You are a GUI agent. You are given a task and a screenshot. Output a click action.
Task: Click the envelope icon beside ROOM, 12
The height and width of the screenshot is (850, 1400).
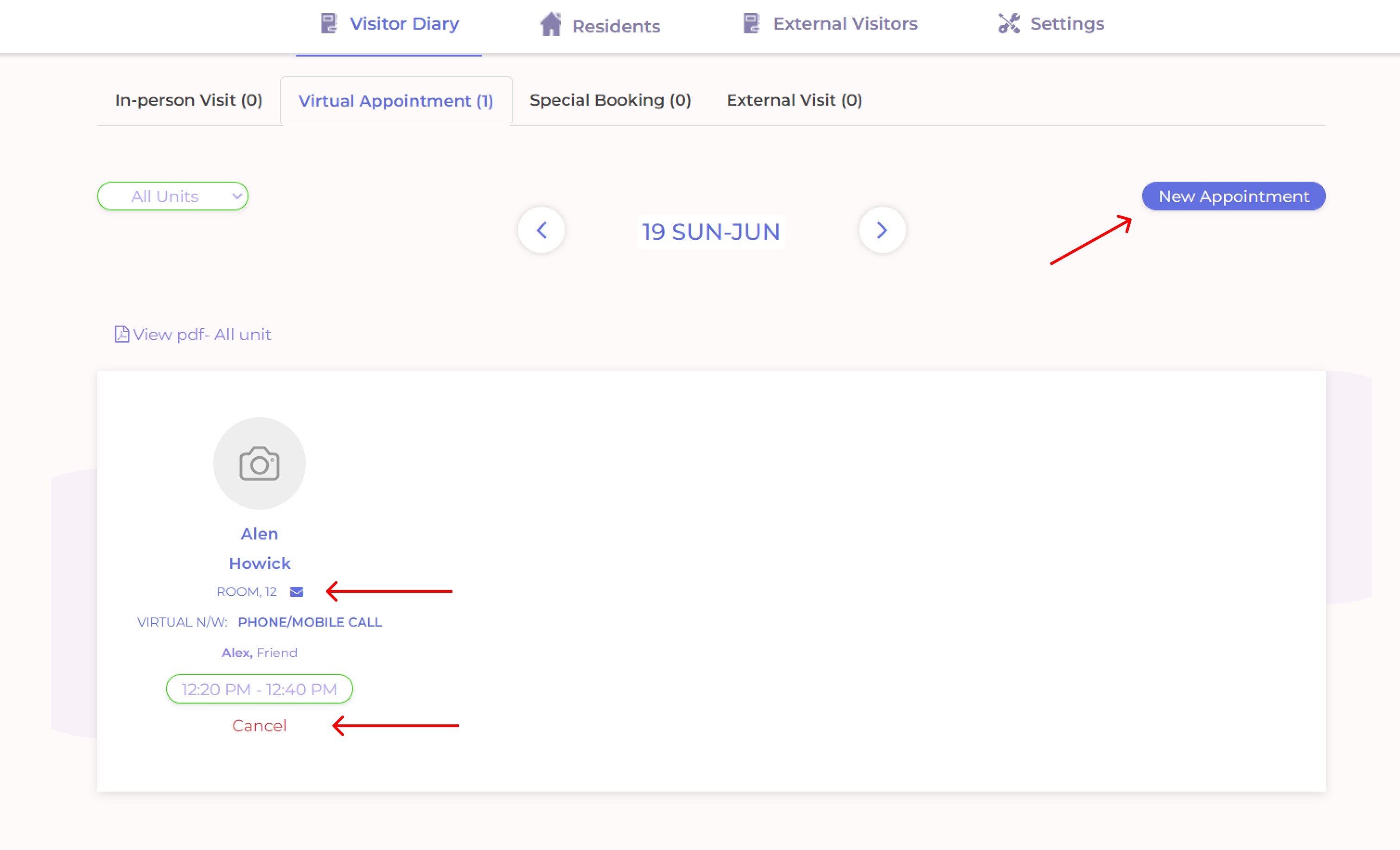point(297,591)
